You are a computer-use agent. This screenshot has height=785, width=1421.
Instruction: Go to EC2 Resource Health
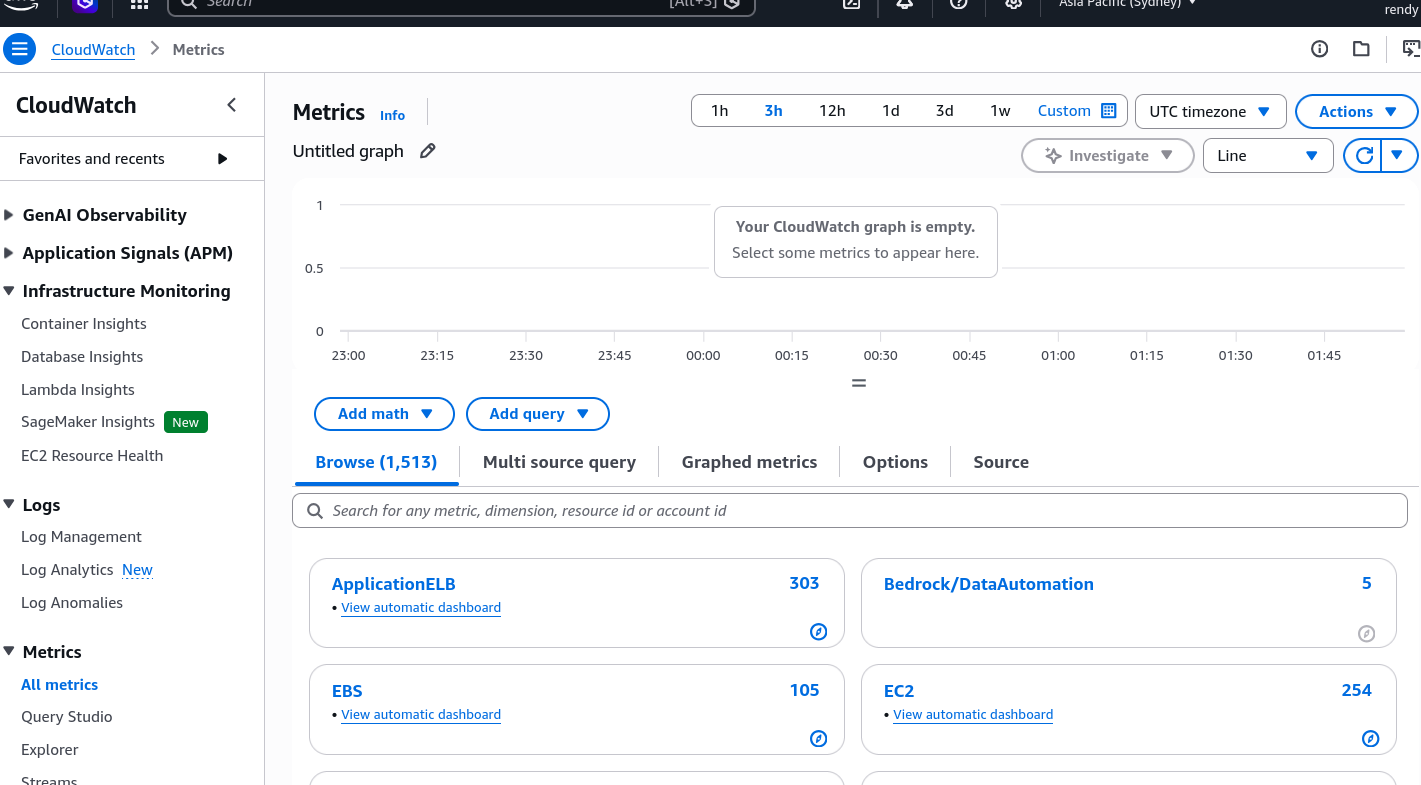[x=92, y=456]
